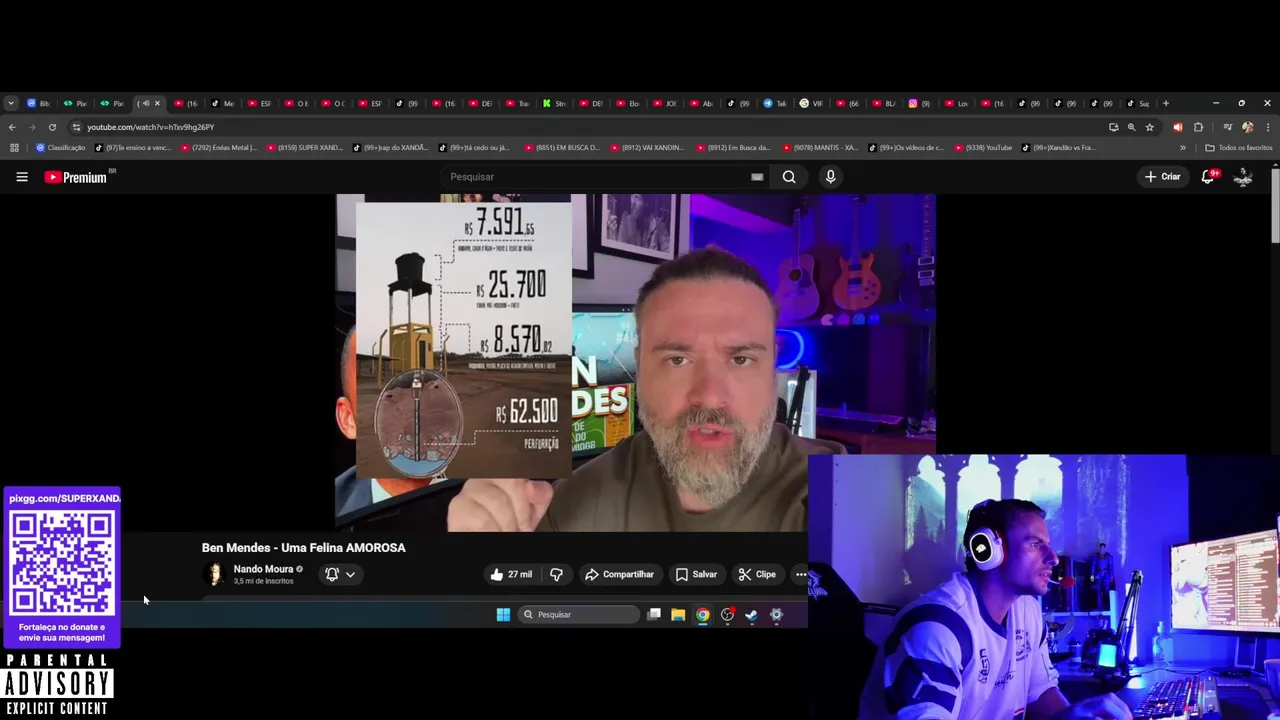View site information icon in address bar
Viewport: 1280px width, 720px height.
pos(77,127)
